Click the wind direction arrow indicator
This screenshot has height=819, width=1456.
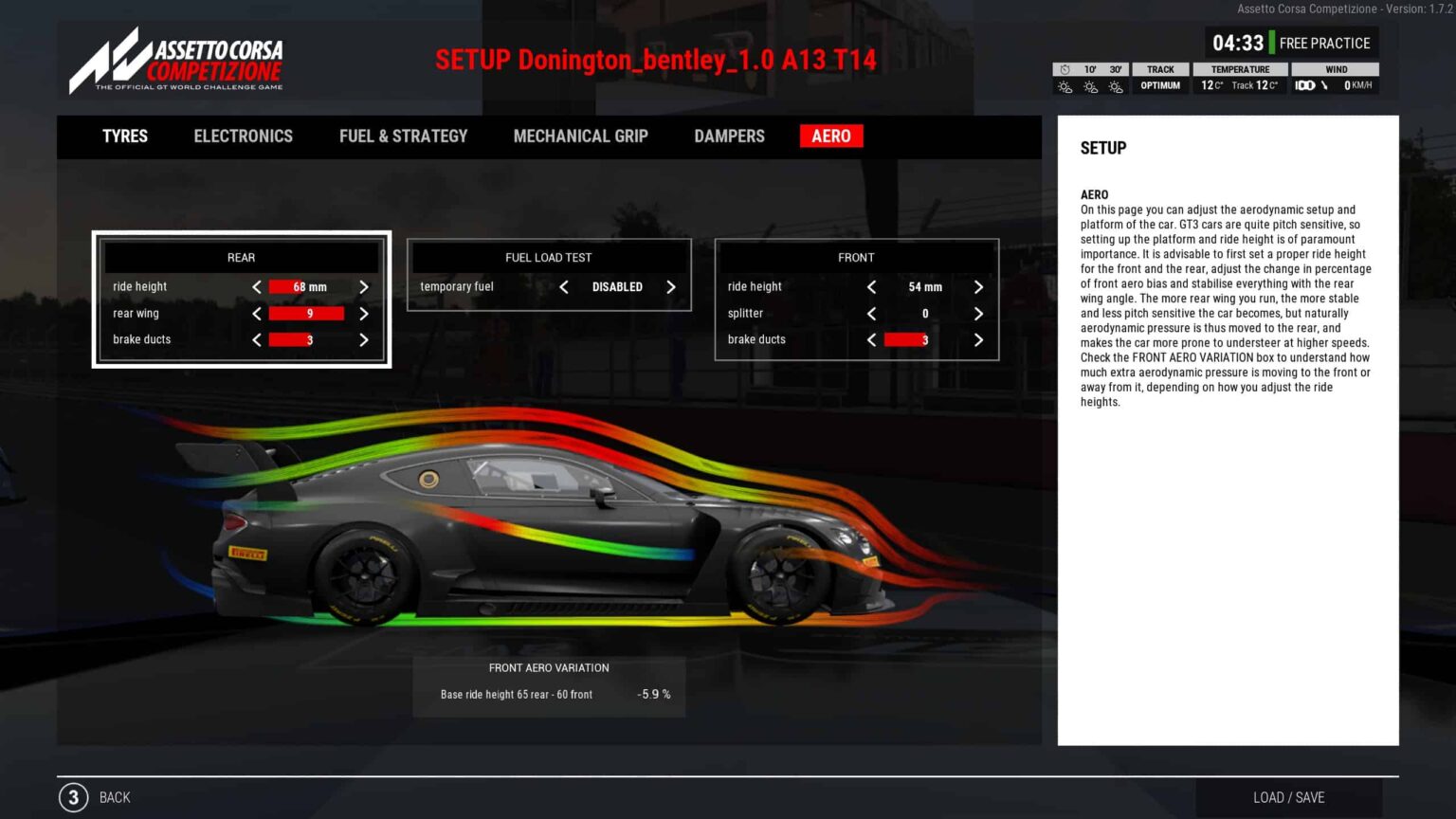pyautogui.click(x=1324, y=85)
